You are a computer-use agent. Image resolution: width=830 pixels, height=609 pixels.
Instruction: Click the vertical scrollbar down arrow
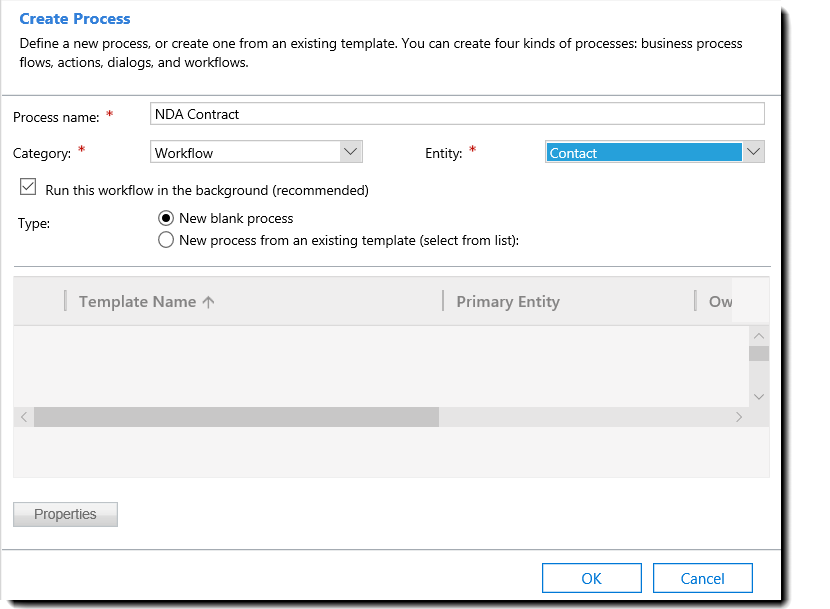(759, 396)
